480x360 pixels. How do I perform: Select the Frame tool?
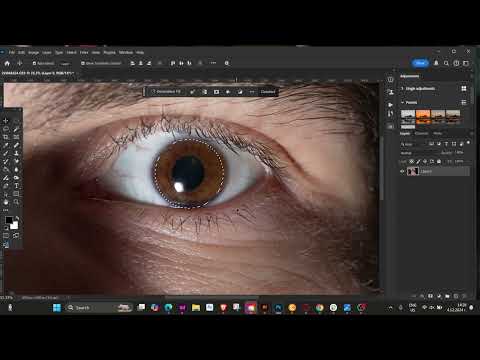(x=16, y=137)
